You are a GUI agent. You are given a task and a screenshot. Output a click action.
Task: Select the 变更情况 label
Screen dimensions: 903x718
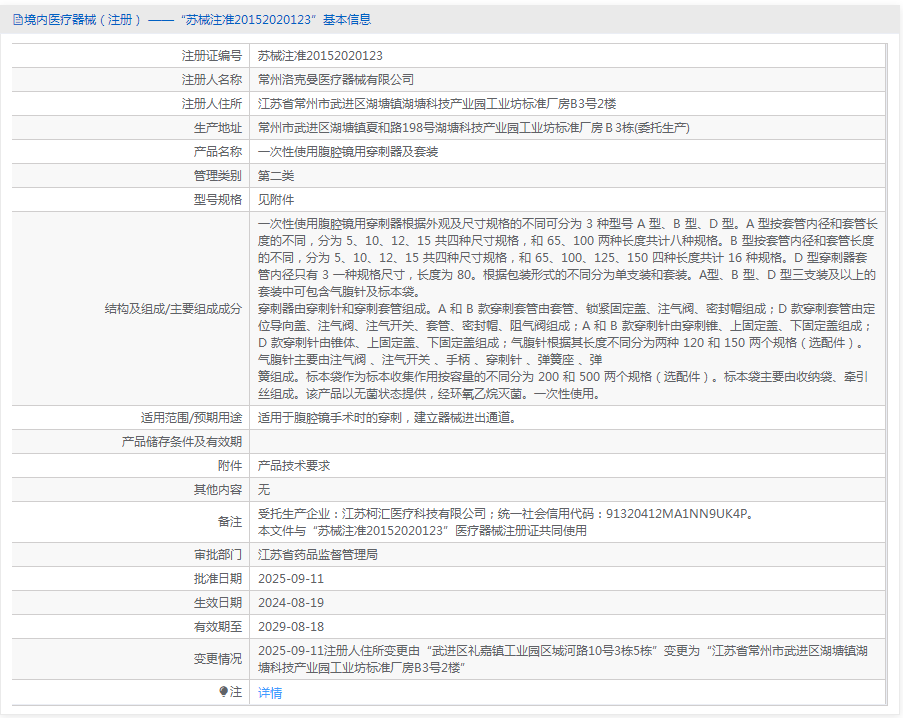tap(218, 659)
